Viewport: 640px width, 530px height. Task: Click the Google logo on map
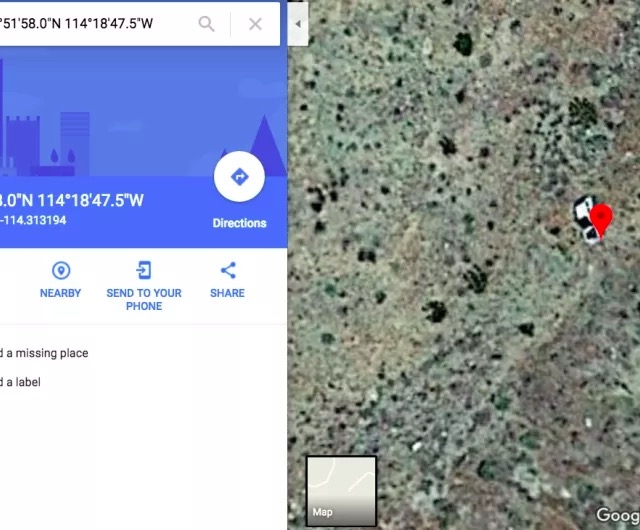coord(618,515)
